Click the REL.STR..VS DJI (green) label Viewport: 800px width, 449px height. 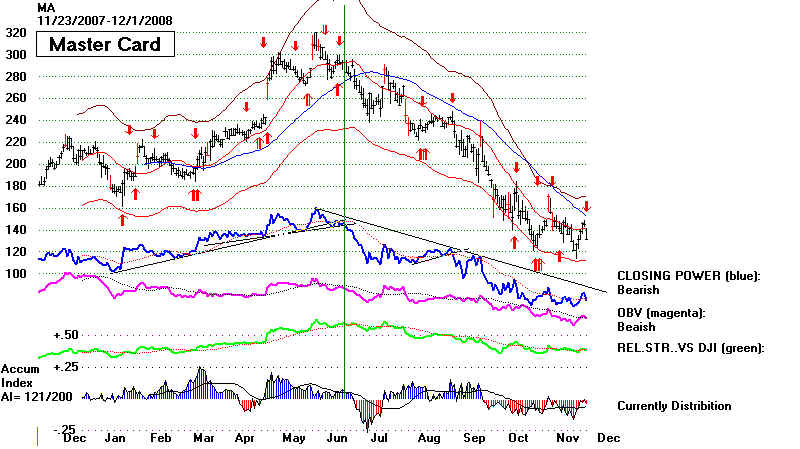690,348
